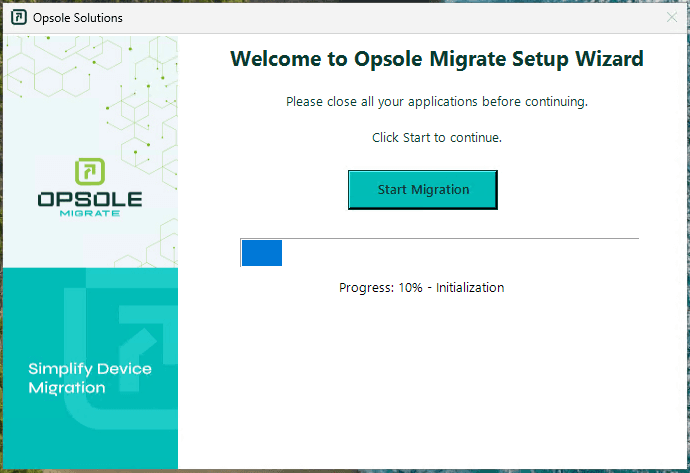Click the OPSOLE MIGRATE wordmark in sidebar
This screenshot has width=690, height=473.
[90, 205]
